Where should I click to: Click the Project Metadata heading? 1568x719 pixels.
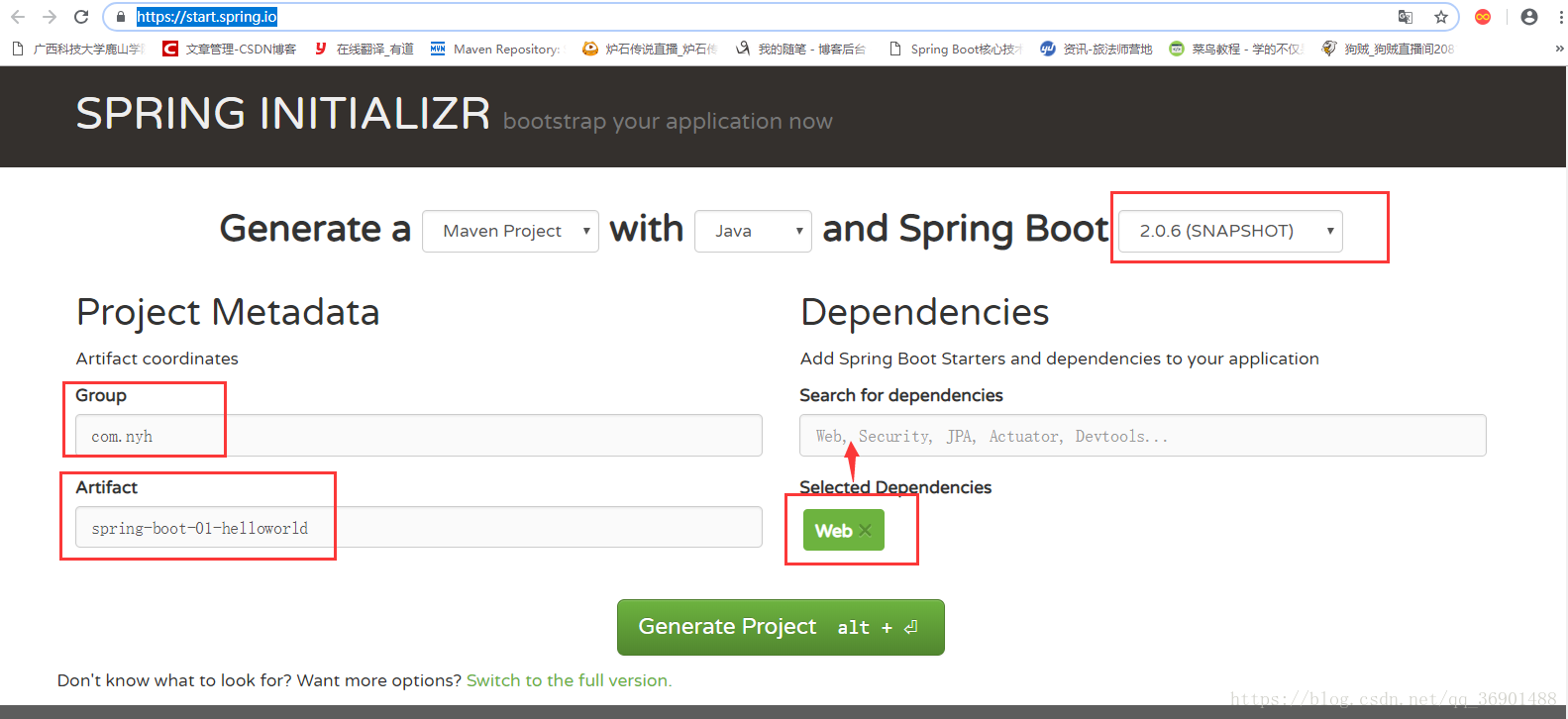coord(228,312)
